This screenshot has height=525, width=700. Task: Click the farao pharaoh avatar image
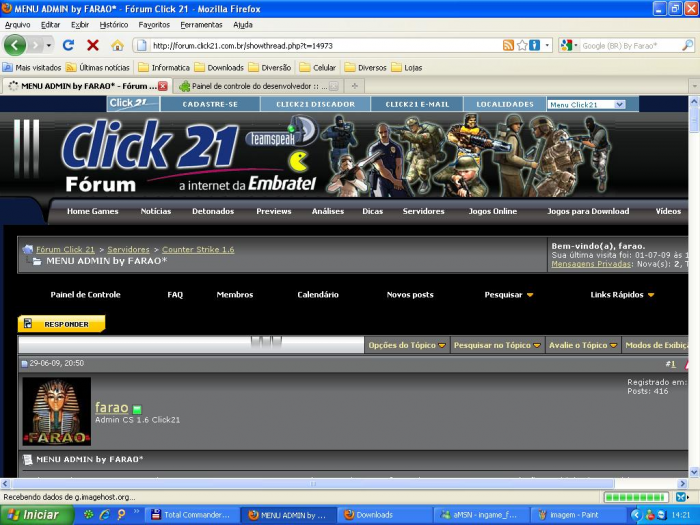(57, 411)
